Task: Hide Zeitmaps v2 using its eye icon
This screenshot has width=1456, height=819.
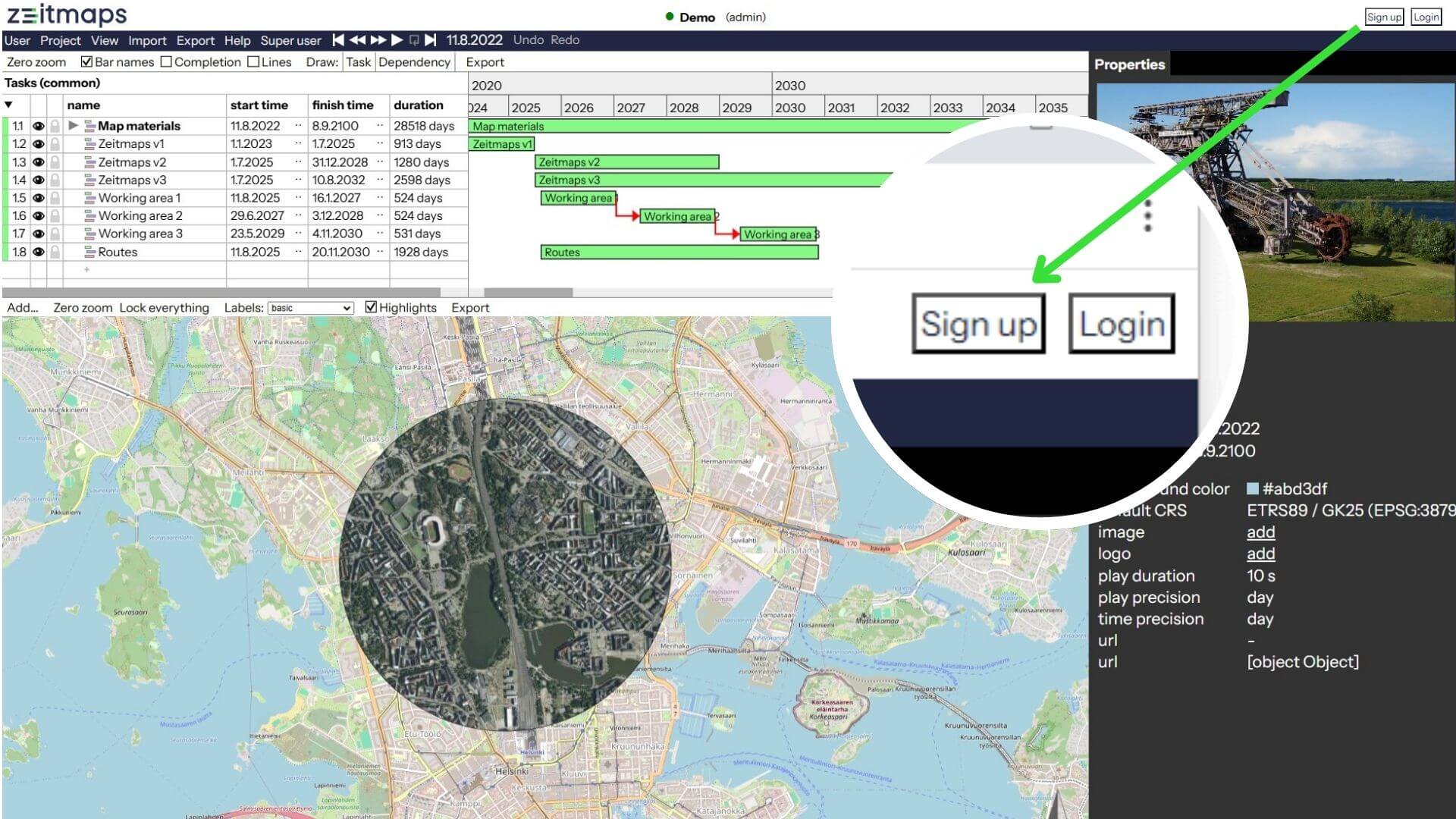Action: click(x=38, y=162)
